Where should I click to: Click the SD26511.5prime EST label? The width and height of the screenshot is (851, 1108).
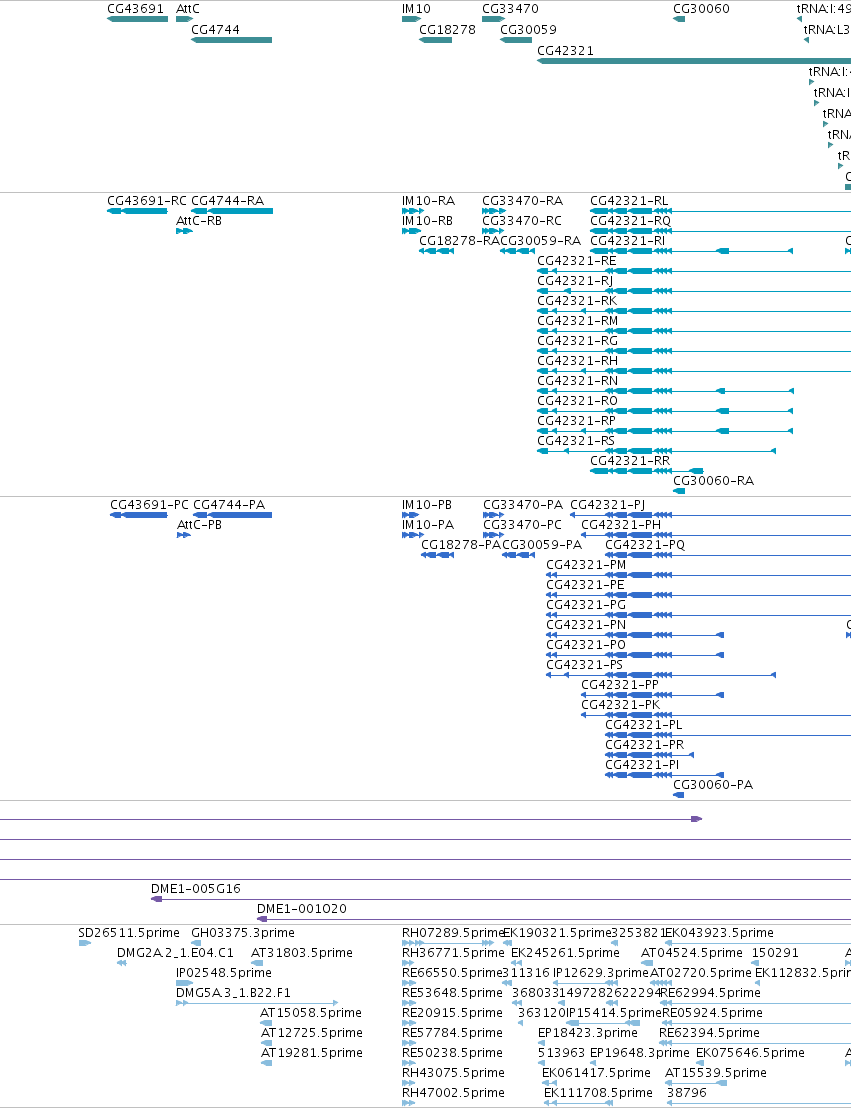point(129,933)
